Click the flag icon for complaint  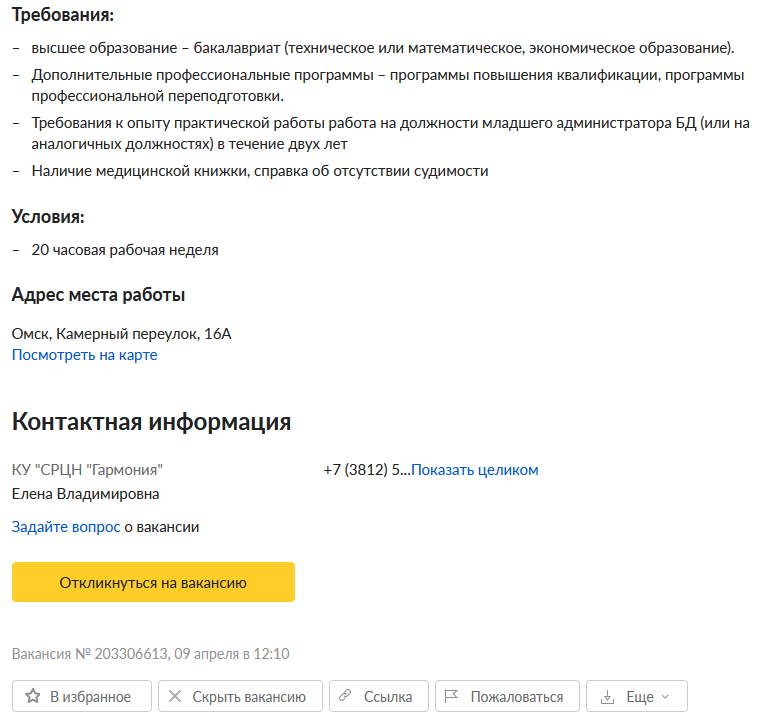451,697
